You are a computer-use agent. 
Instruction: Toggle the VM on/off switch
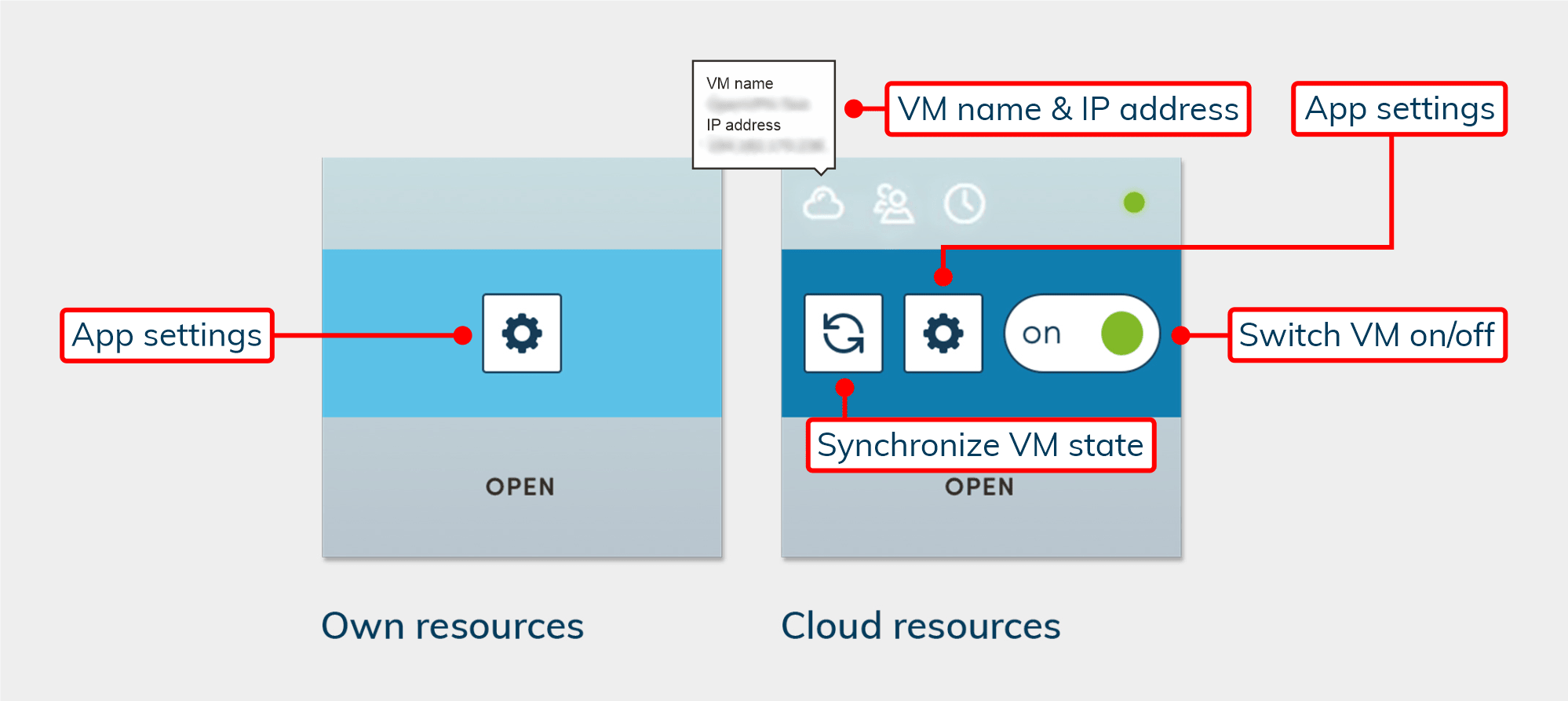[x=1081, y=334]
